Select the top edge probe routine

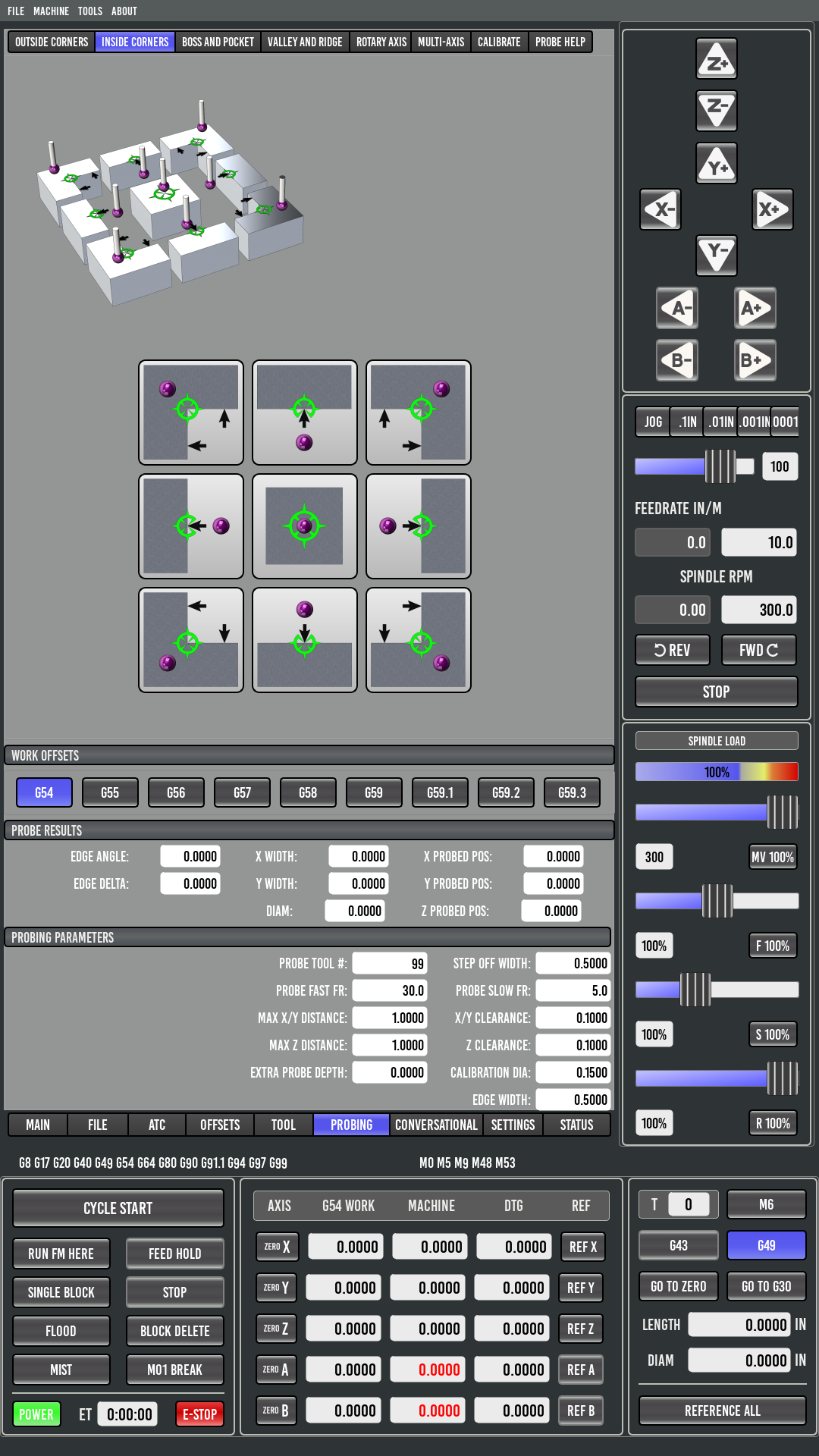(x=305, y=413)
